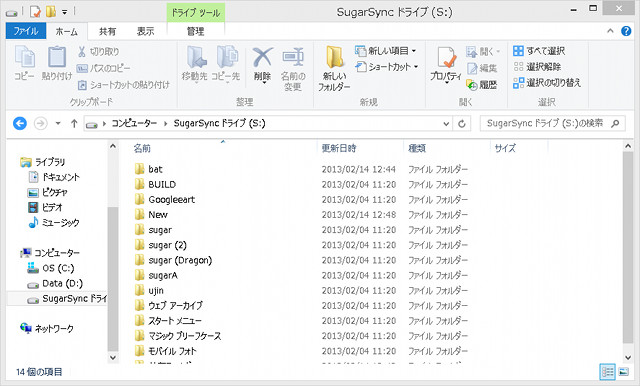The image size is (640, 386).
Task: Select OS (C:) drive
Action: point(51,268)
